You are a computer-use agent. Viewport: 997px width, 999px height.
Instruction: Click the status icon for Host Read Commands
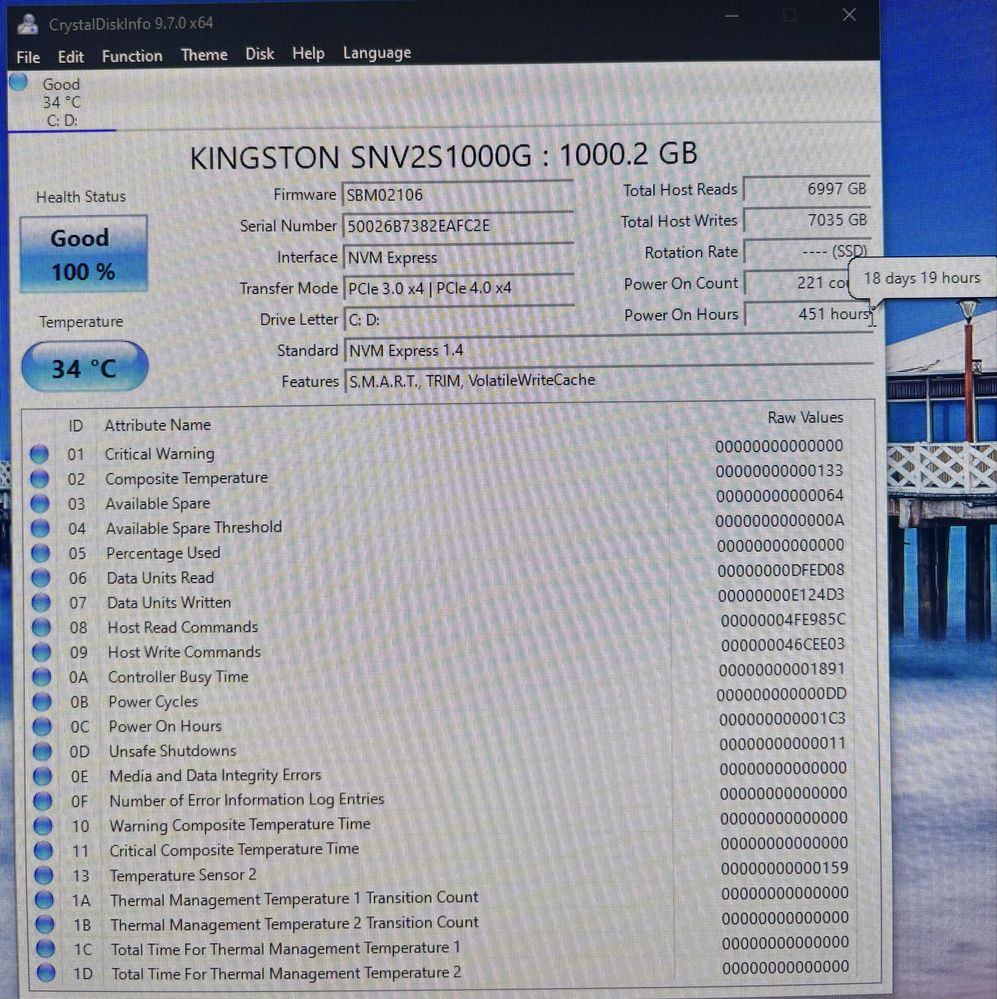pos(41,628)
